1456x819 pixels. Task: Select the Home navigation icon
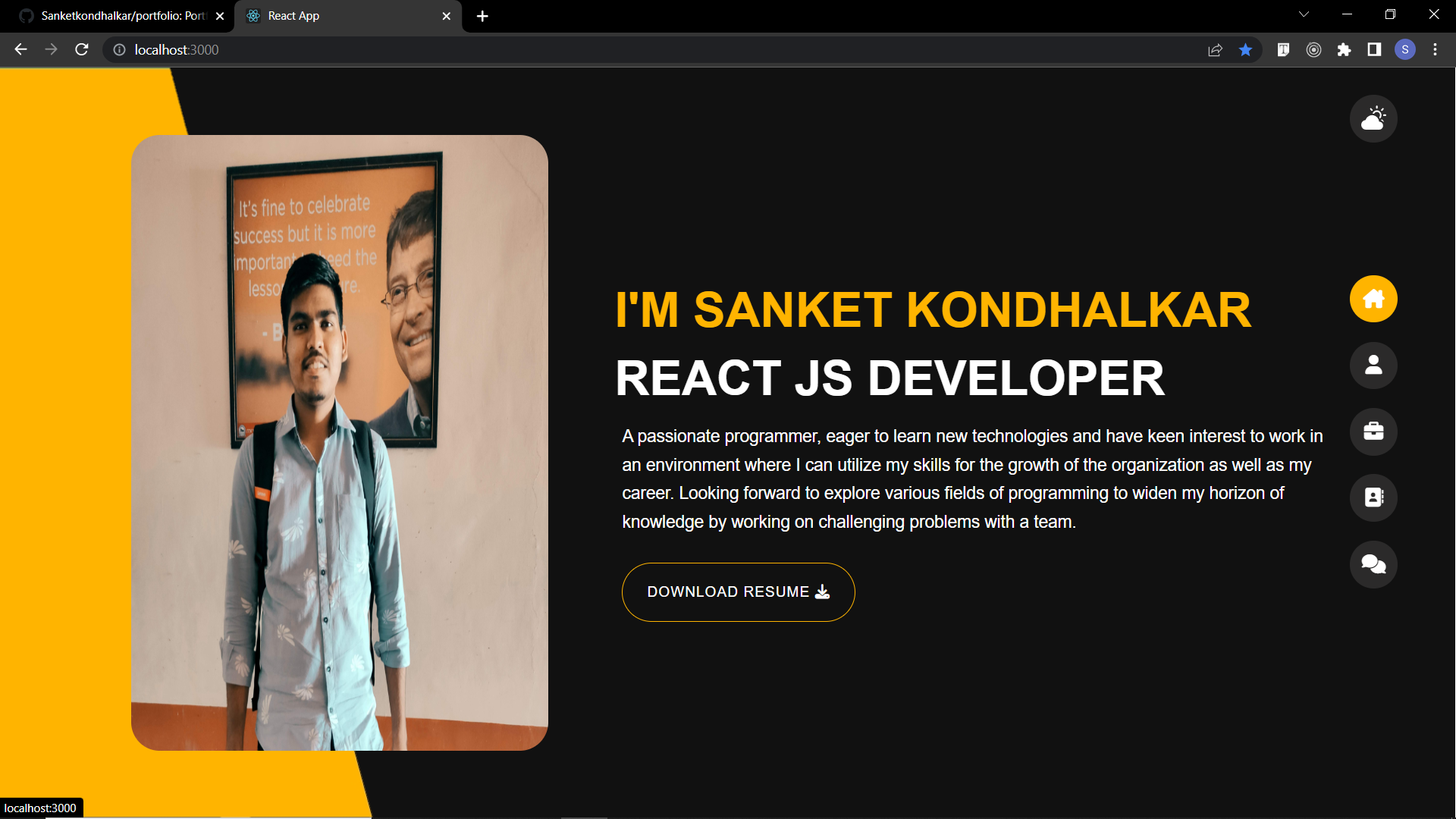coord(1373,298)
